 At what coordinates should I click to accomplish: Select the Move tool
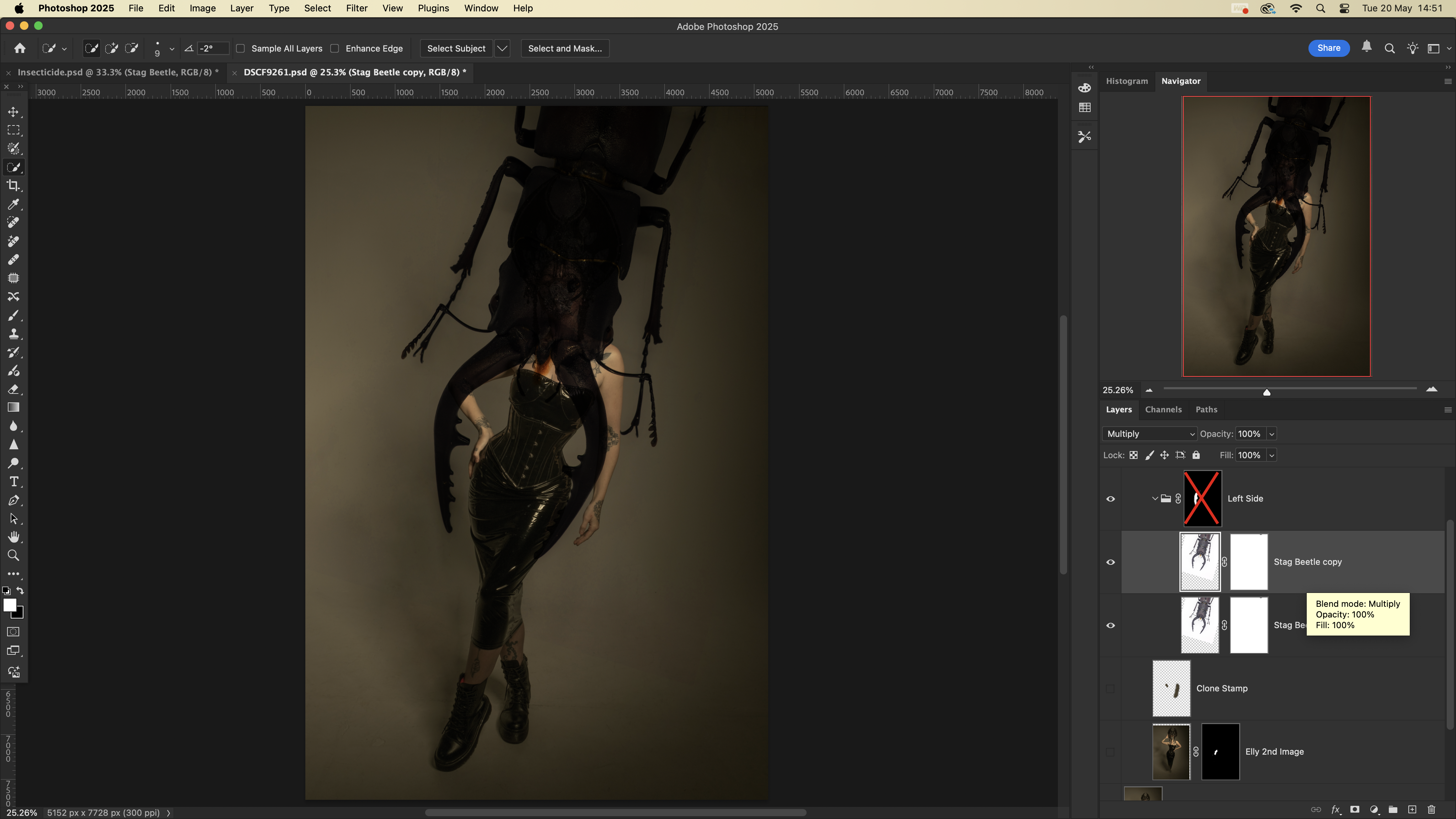pyautogui.click(x=14, y=112)
